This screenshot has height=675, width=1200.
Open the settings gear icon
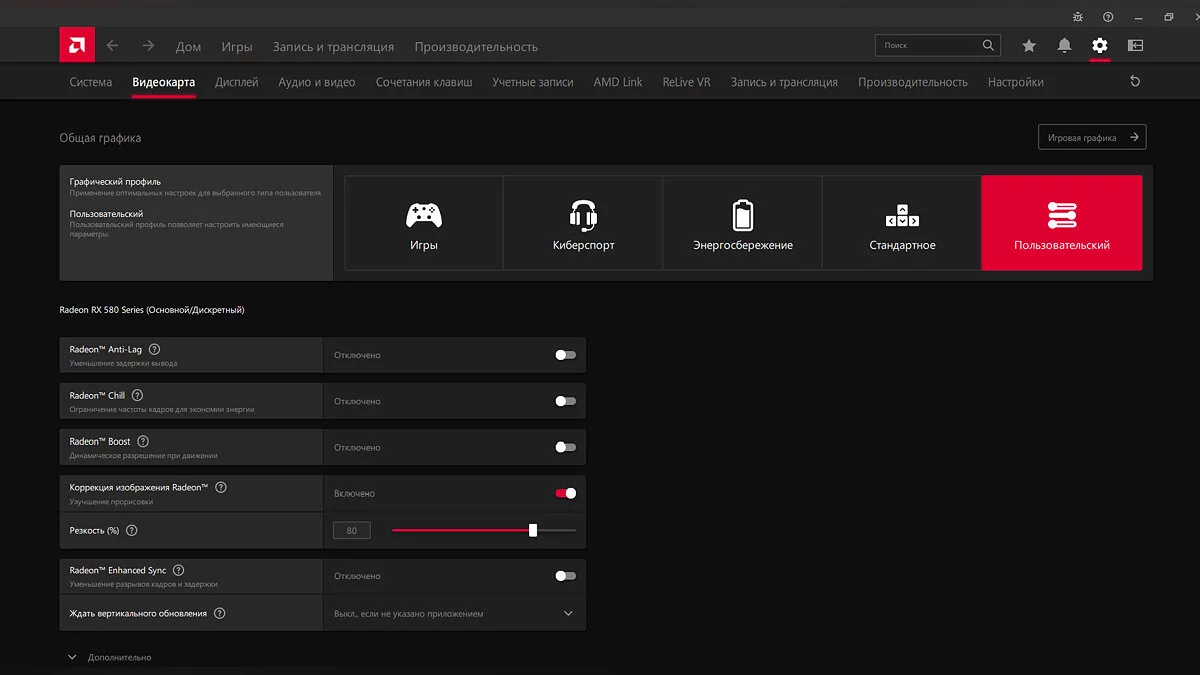(1100, 46)
